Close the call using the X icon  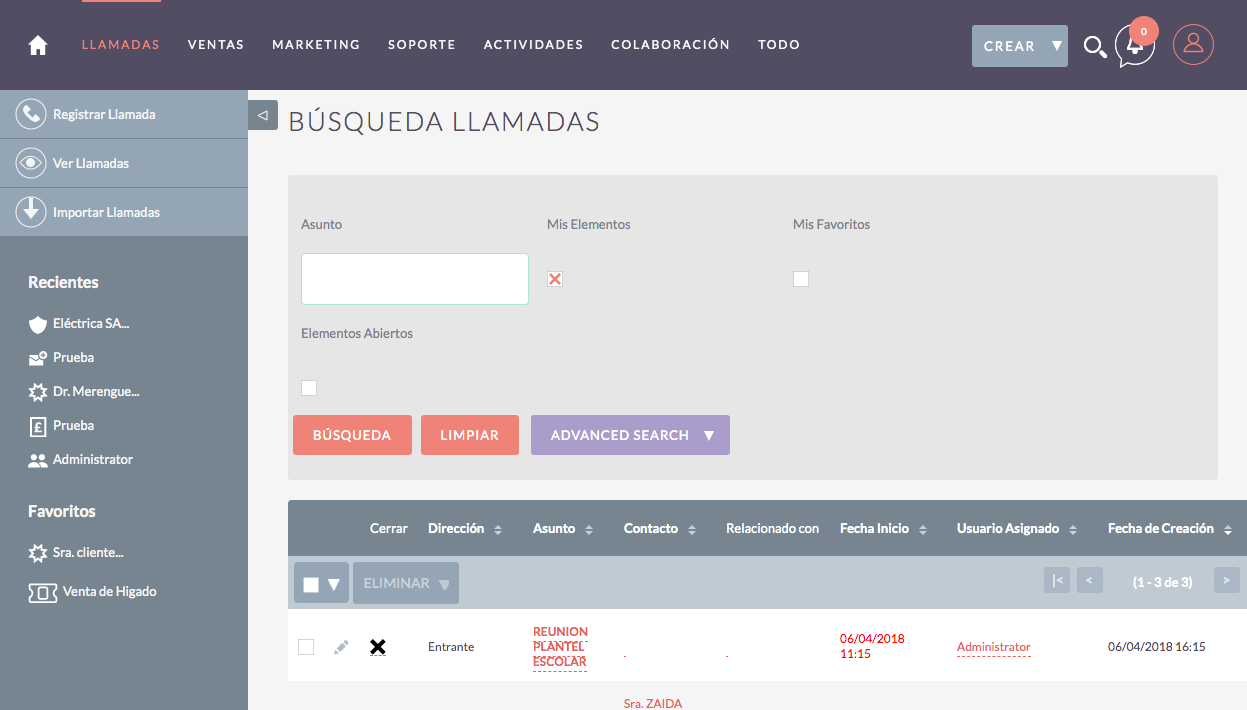[x=377, y=647]
